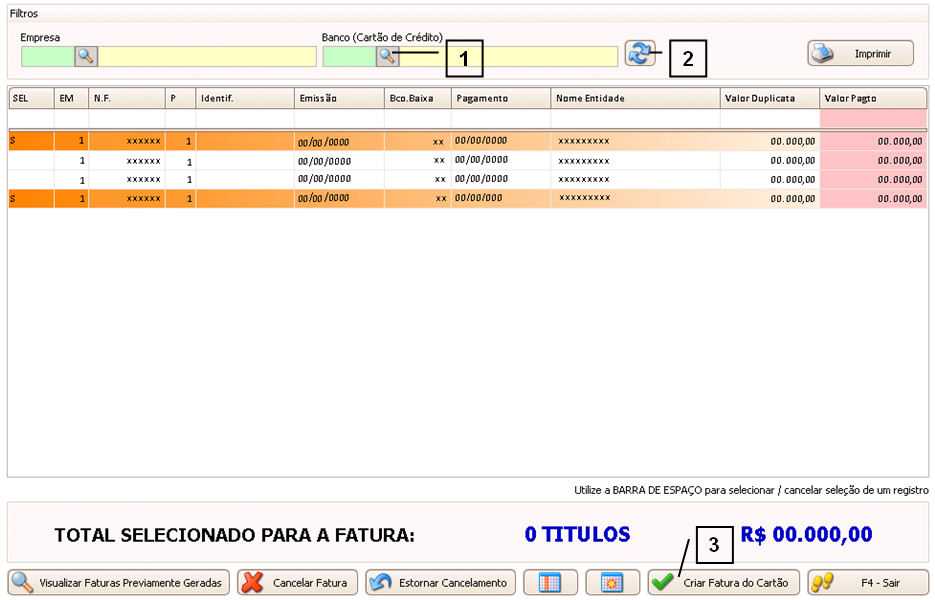Click the Empresa search magnifier icon
Screen dimensions: 935x600
[86, 56]
